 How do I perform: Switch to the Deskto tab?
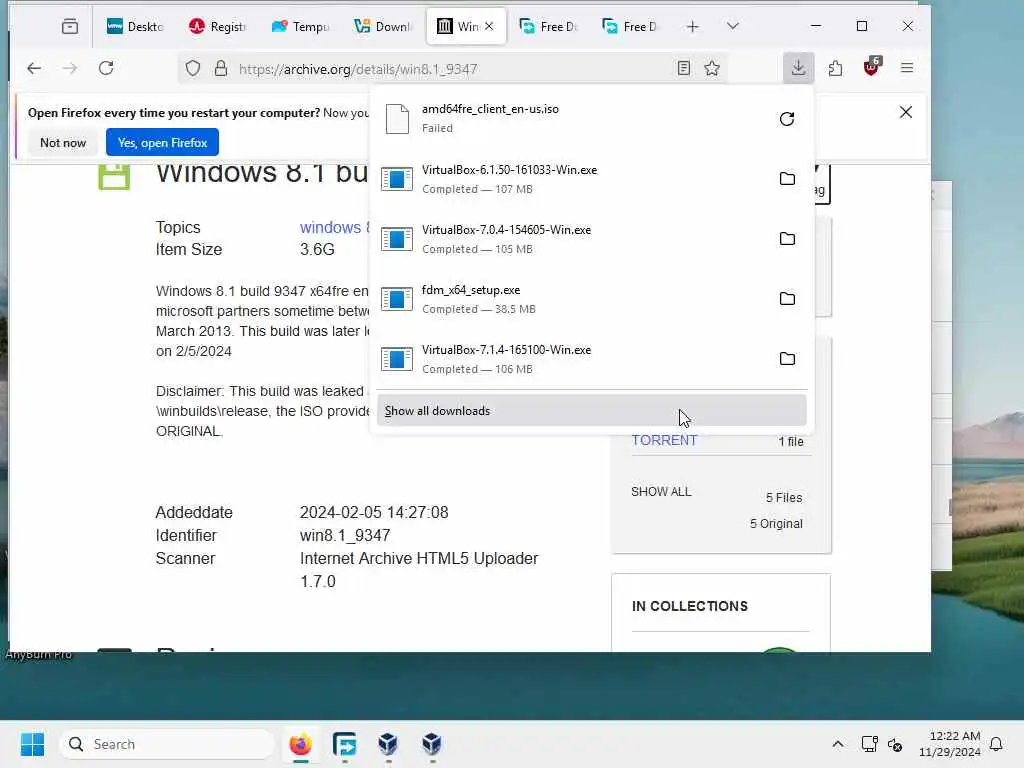[135, 27]
